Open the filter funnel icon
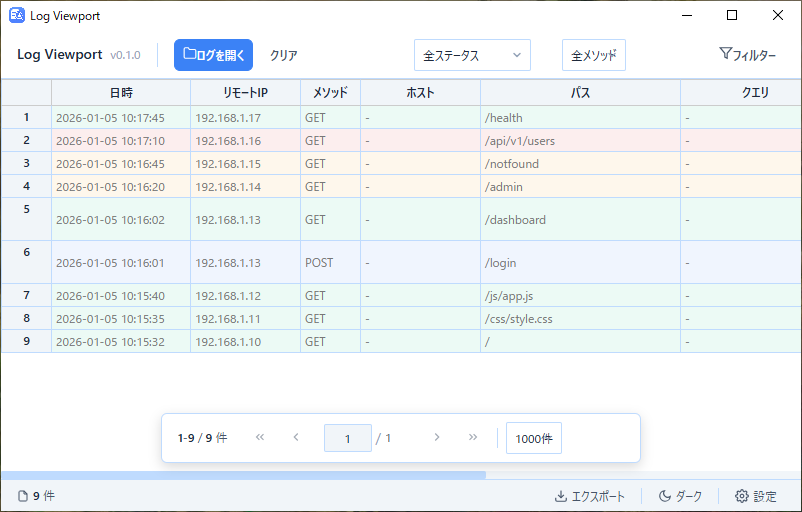The width and height of the screenshot is (802, 512). tap(747, 55)
